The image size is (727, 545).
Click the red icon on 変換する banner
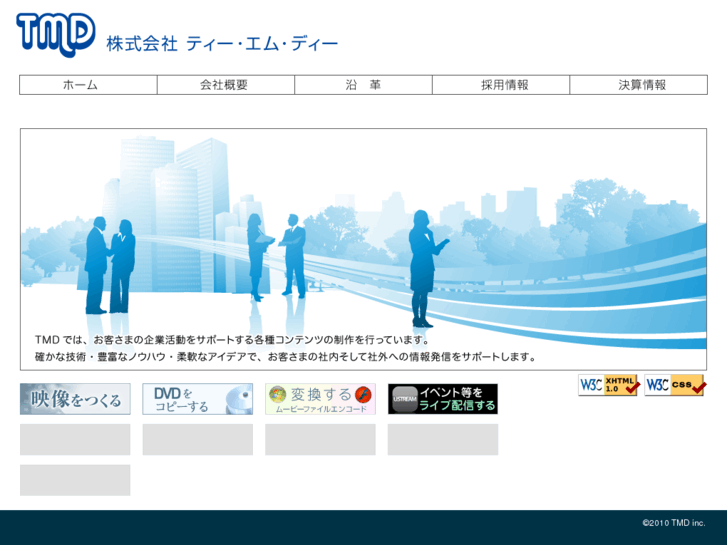coord(363,394)
